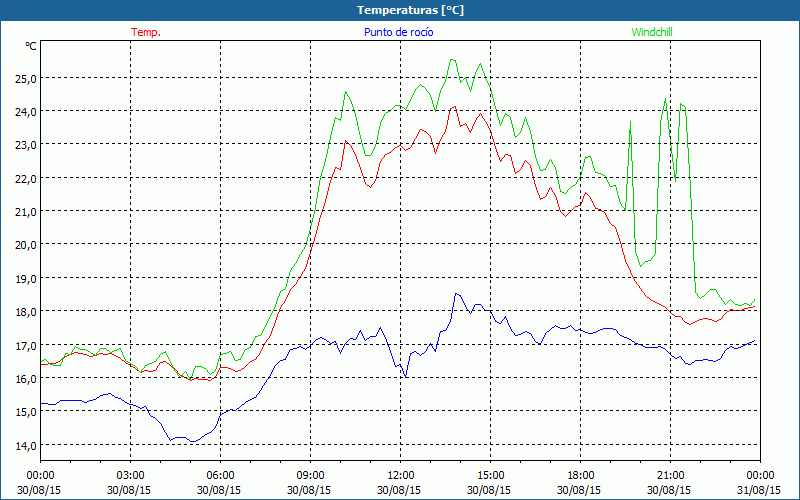Click the blue Punto de rocío legend label
The height and width of the screenshot is (500, 800).
[398, 32]
